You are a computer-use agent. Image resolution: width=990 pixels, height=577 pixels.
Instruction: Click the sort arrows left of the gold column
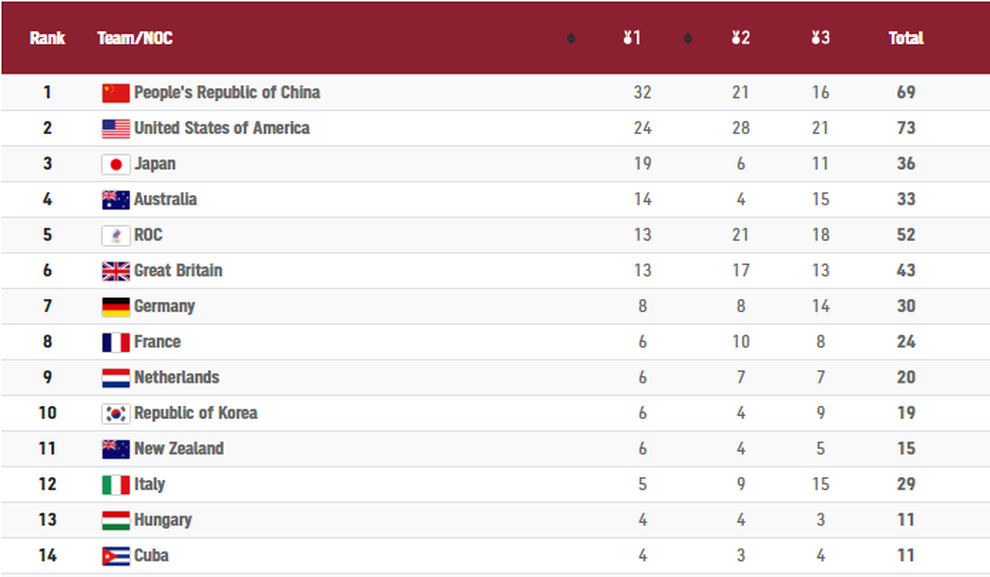(571, 39)
